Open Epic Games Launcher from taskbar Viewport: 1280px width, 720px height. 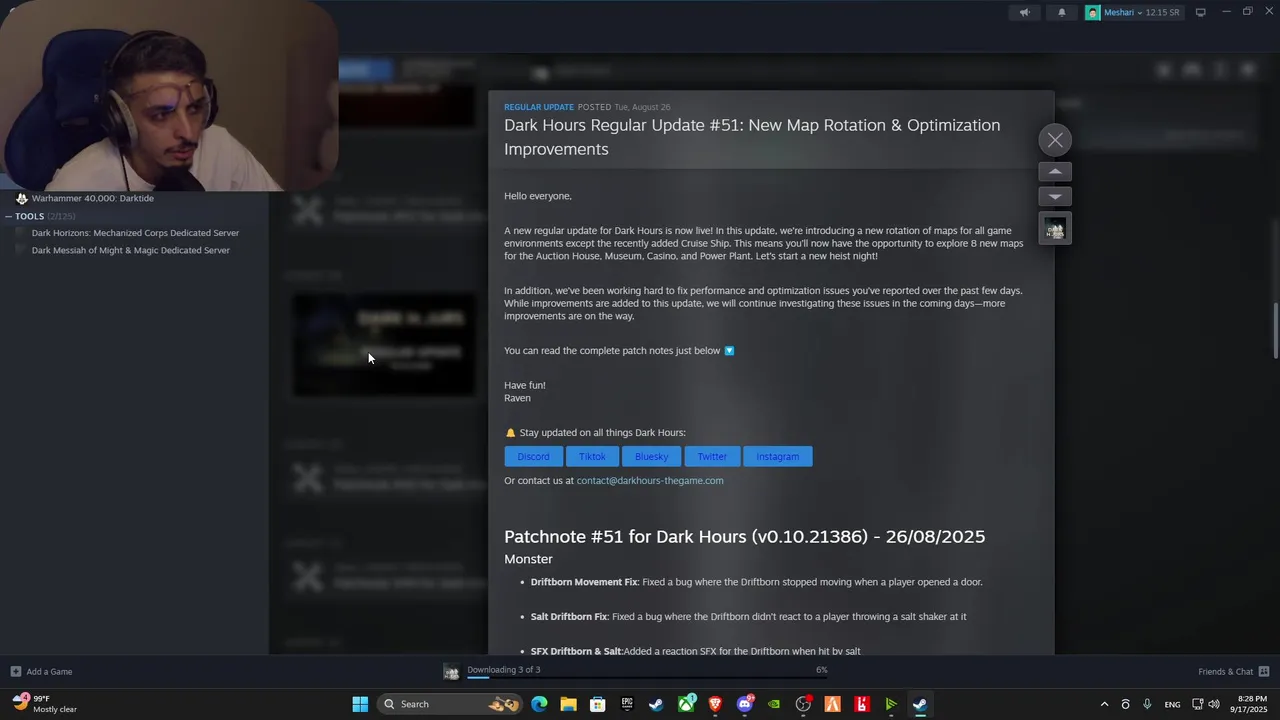coord(627,704)
